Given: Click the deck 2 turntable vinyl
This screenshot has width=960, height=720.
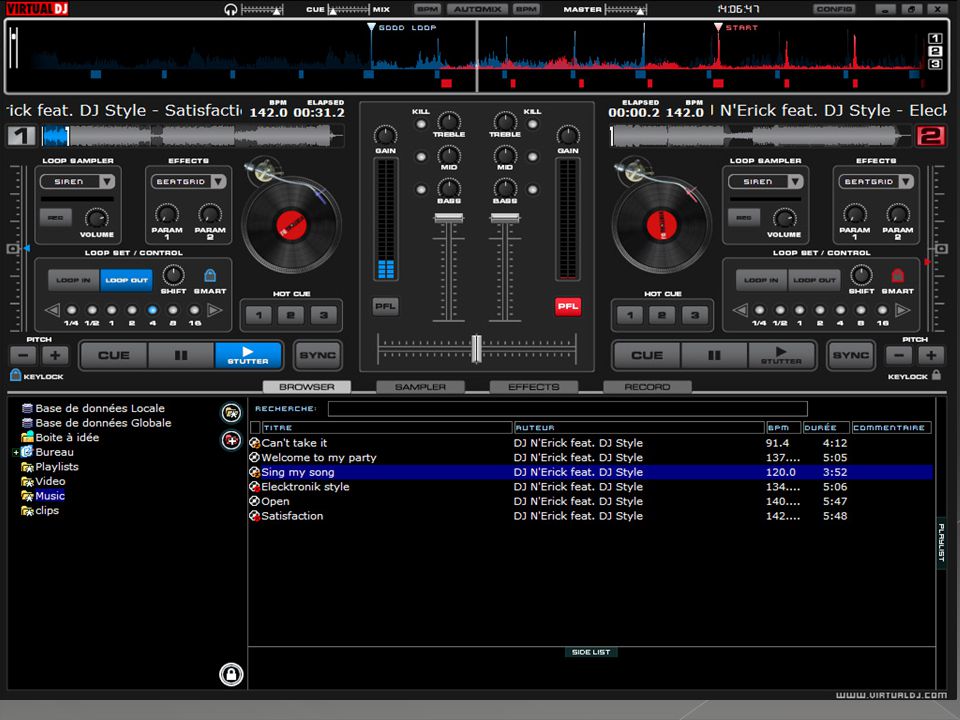Looking at the screenshot, I should [661, 225].
